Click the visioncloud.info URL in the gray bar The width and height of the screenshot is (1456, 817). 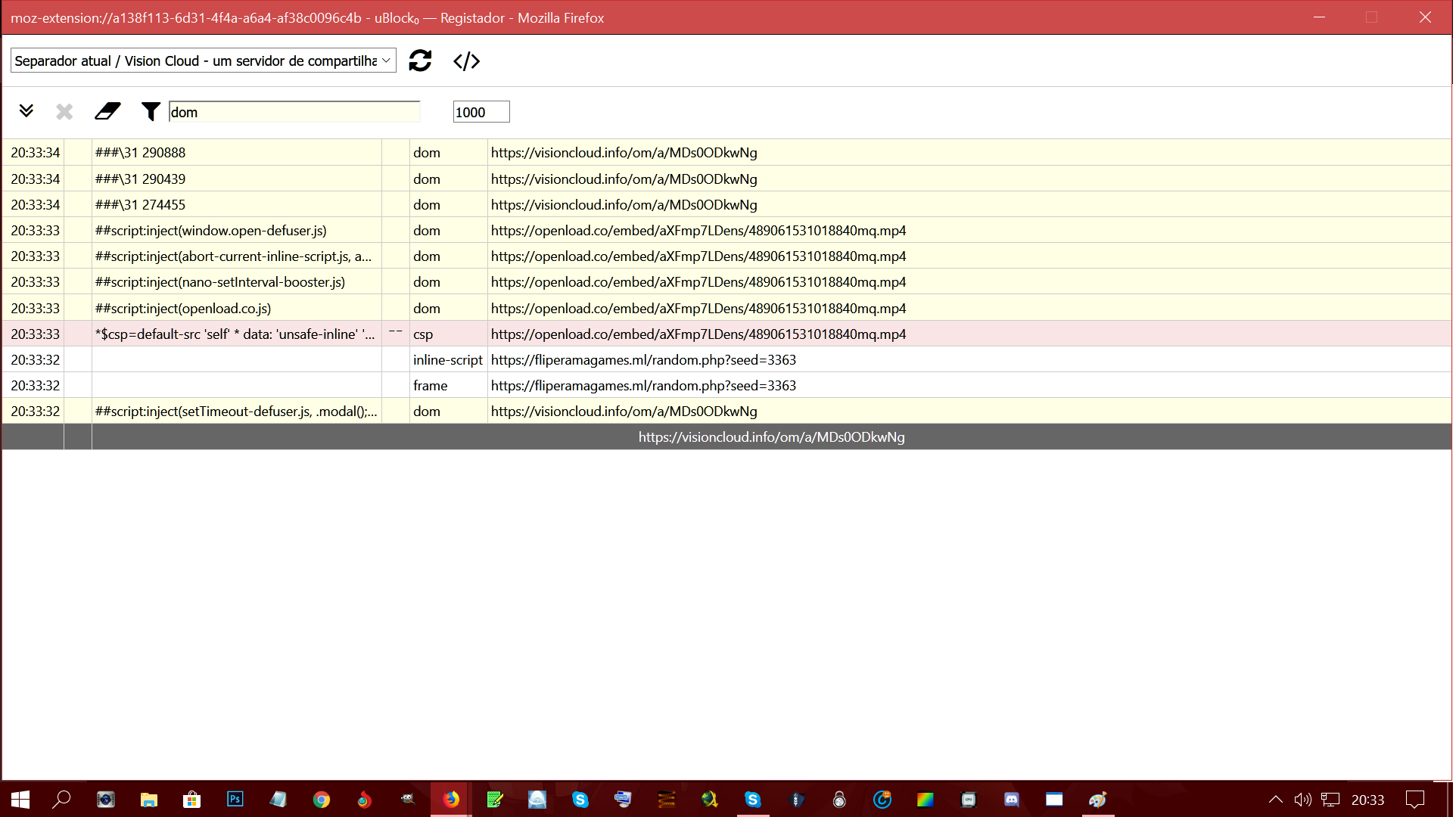[x=771, y=436]
